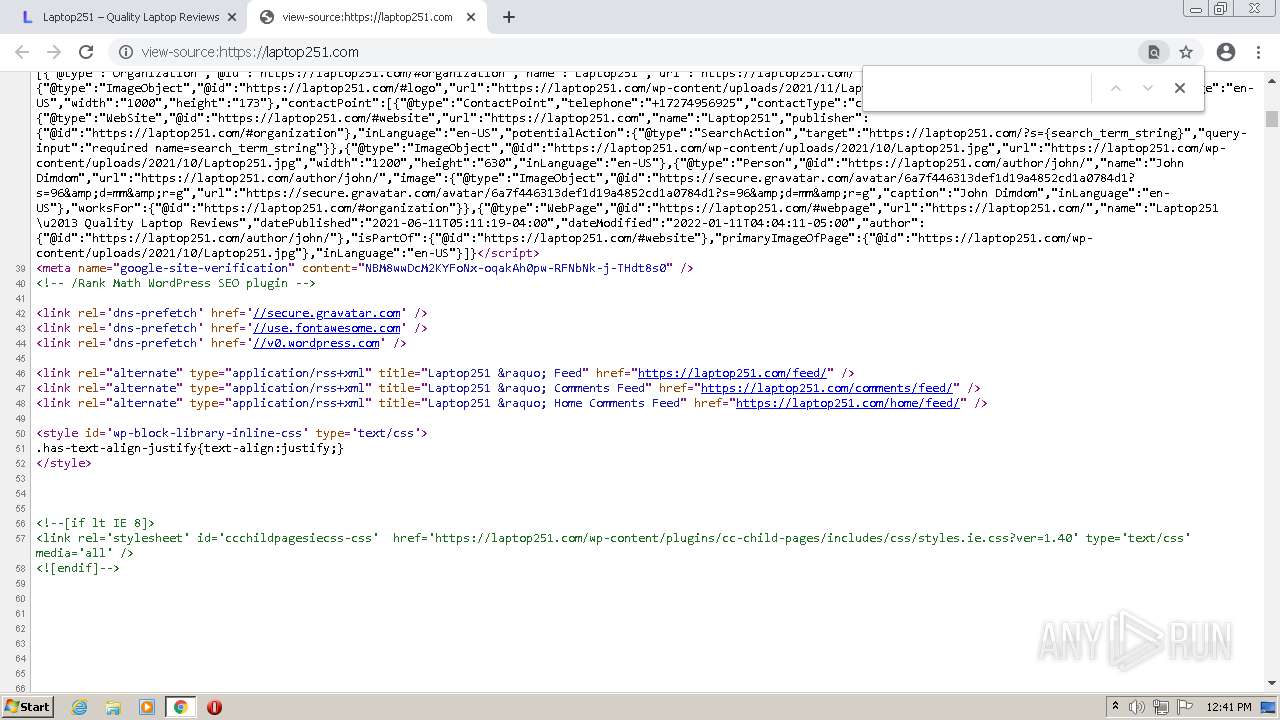Viewport: 1280px width, 720px height.
Task: Open the laptop251.com/comments/feed/ link
Action: click(x=829, y=388)
